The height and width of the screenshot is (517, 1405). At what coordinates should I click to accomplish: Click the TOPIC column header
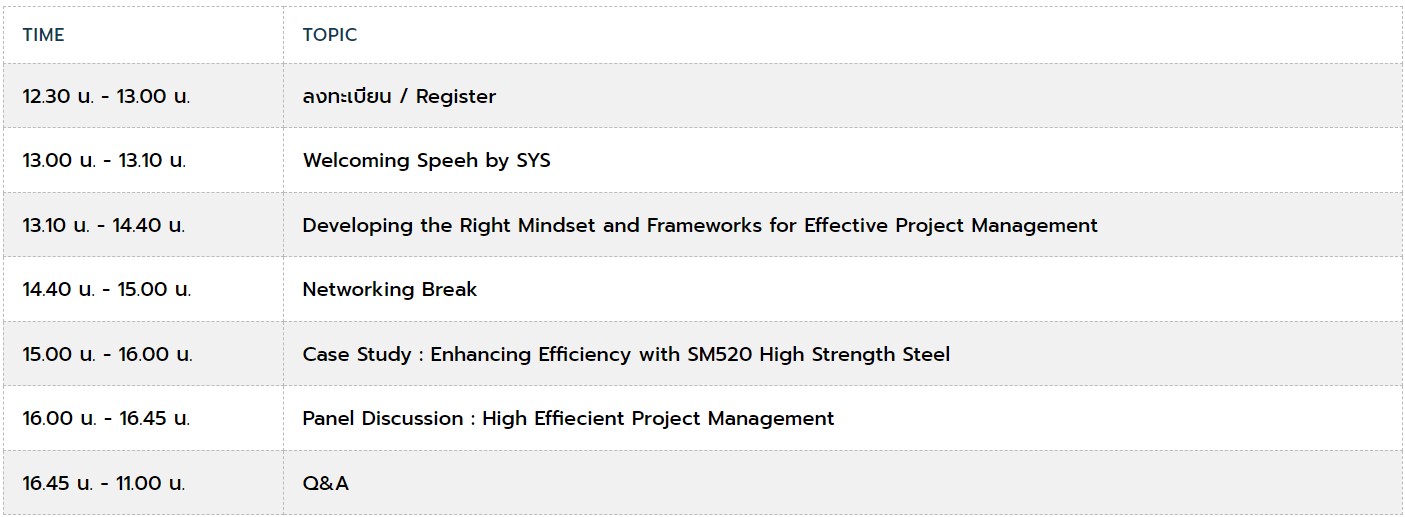pyautogui.click(x=330, y=35)
